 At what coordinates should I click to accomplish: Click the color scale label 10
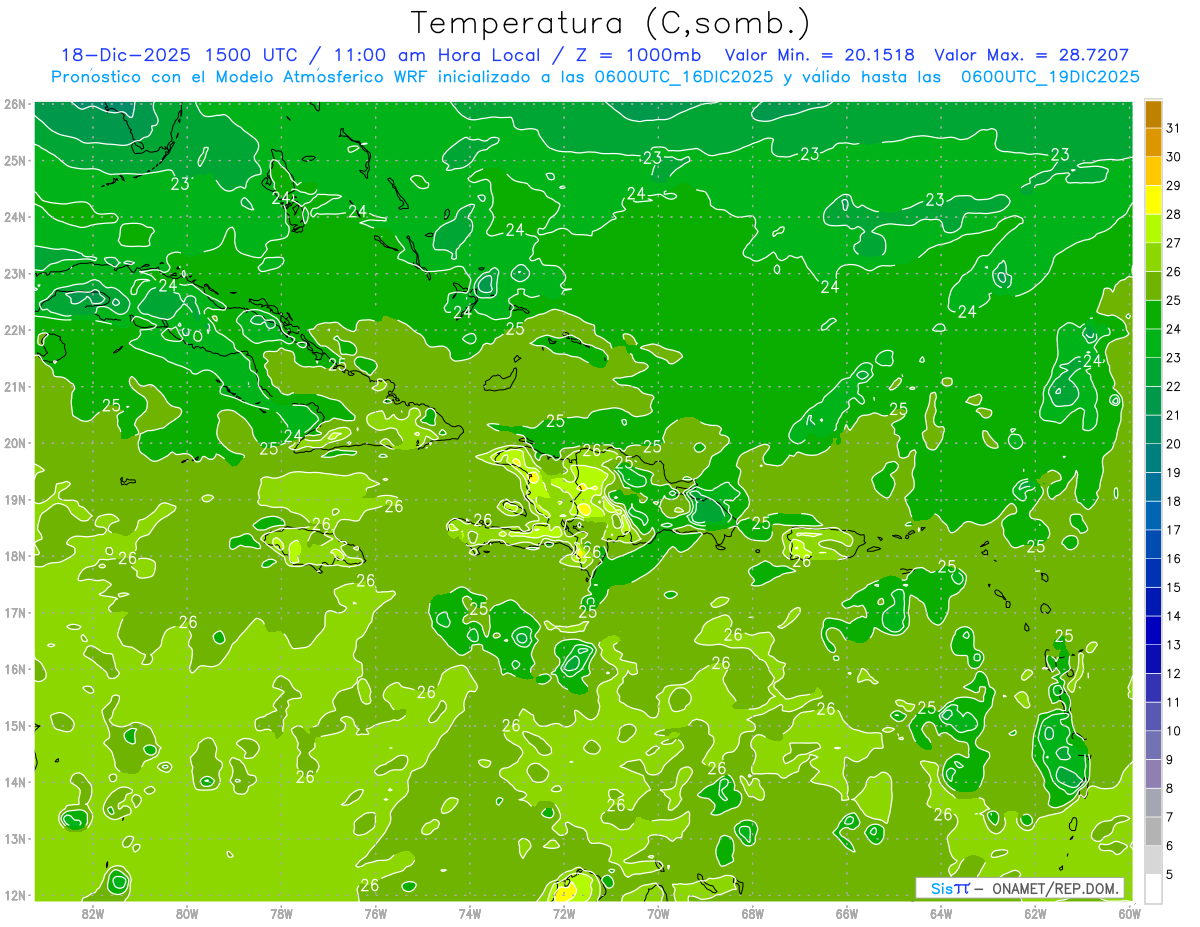click(1173, 731)
